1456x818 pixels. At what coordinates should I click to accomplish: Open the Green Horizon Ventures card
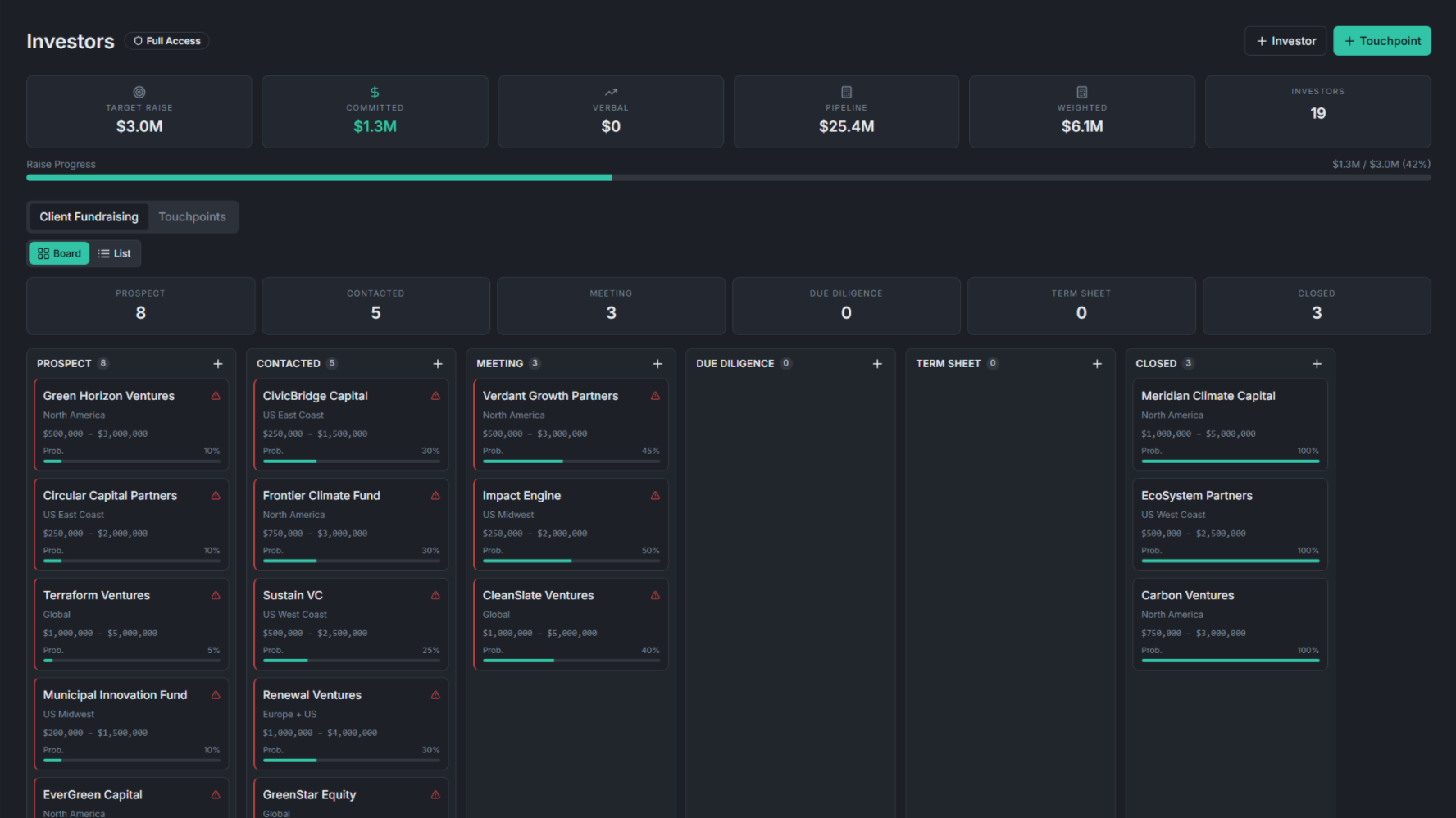(131, 425)
